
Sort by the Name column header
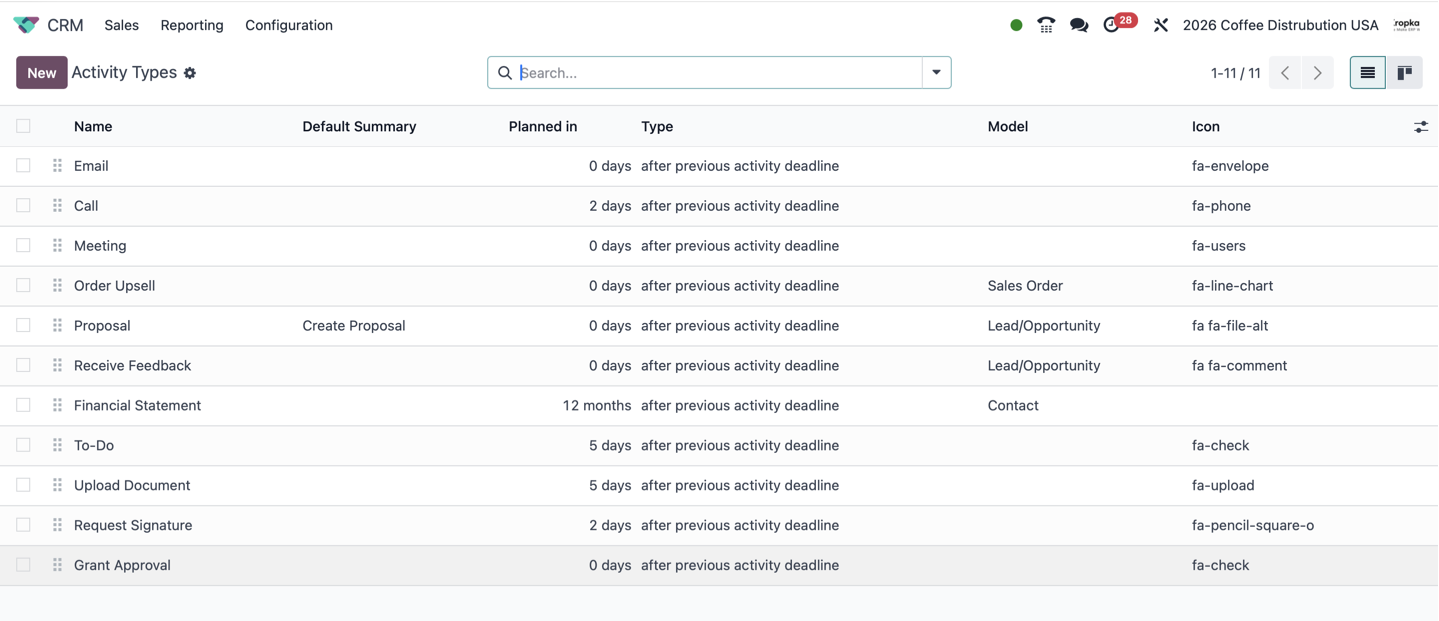click(93, 127)
